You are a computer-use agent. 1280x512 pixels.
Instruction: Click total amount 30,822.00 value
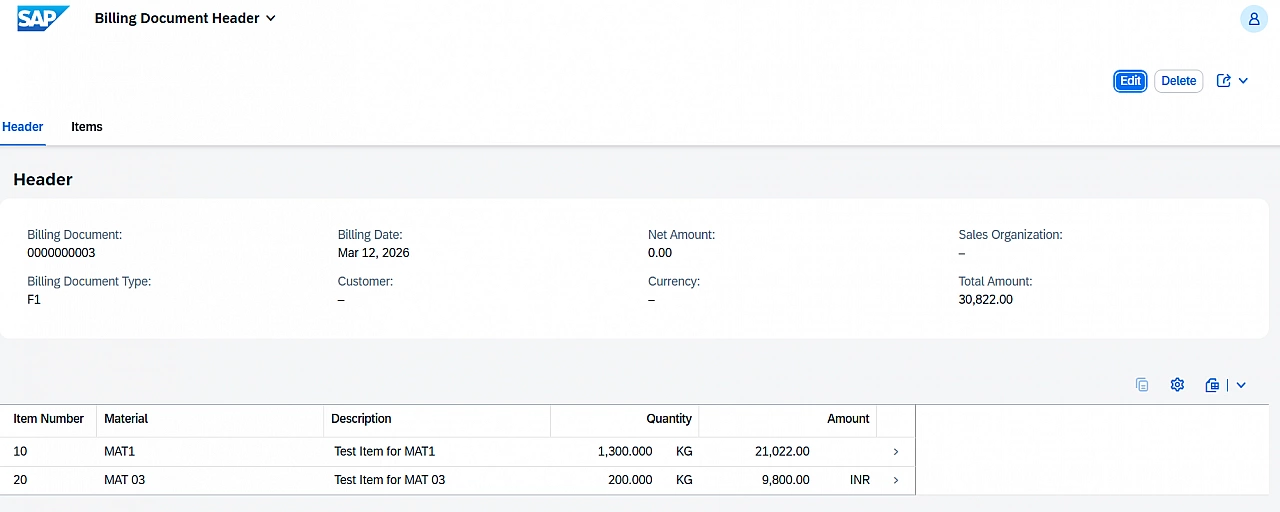pos(985,300)
